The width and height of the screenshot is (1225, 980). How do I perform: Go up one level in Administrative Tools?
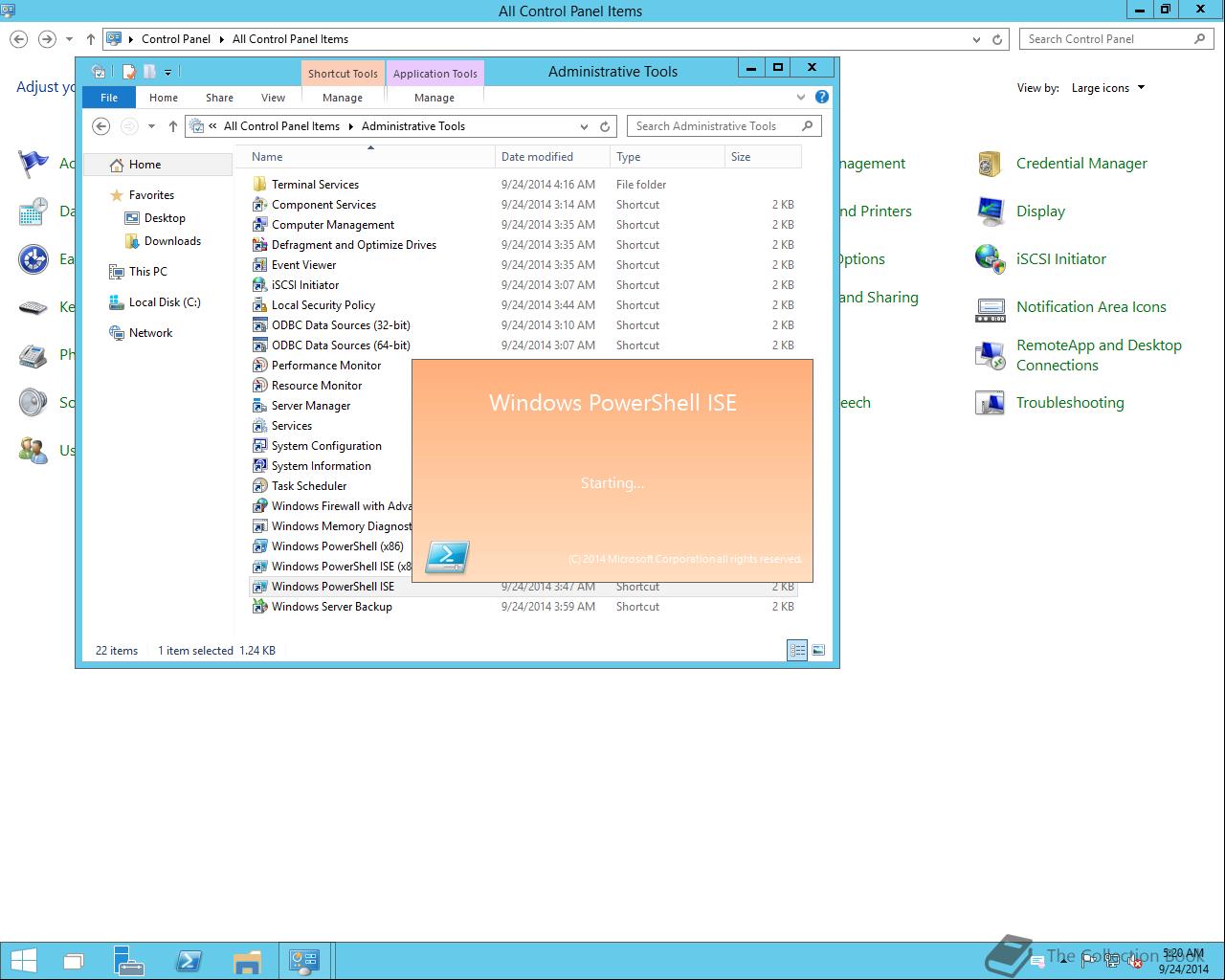173,126
